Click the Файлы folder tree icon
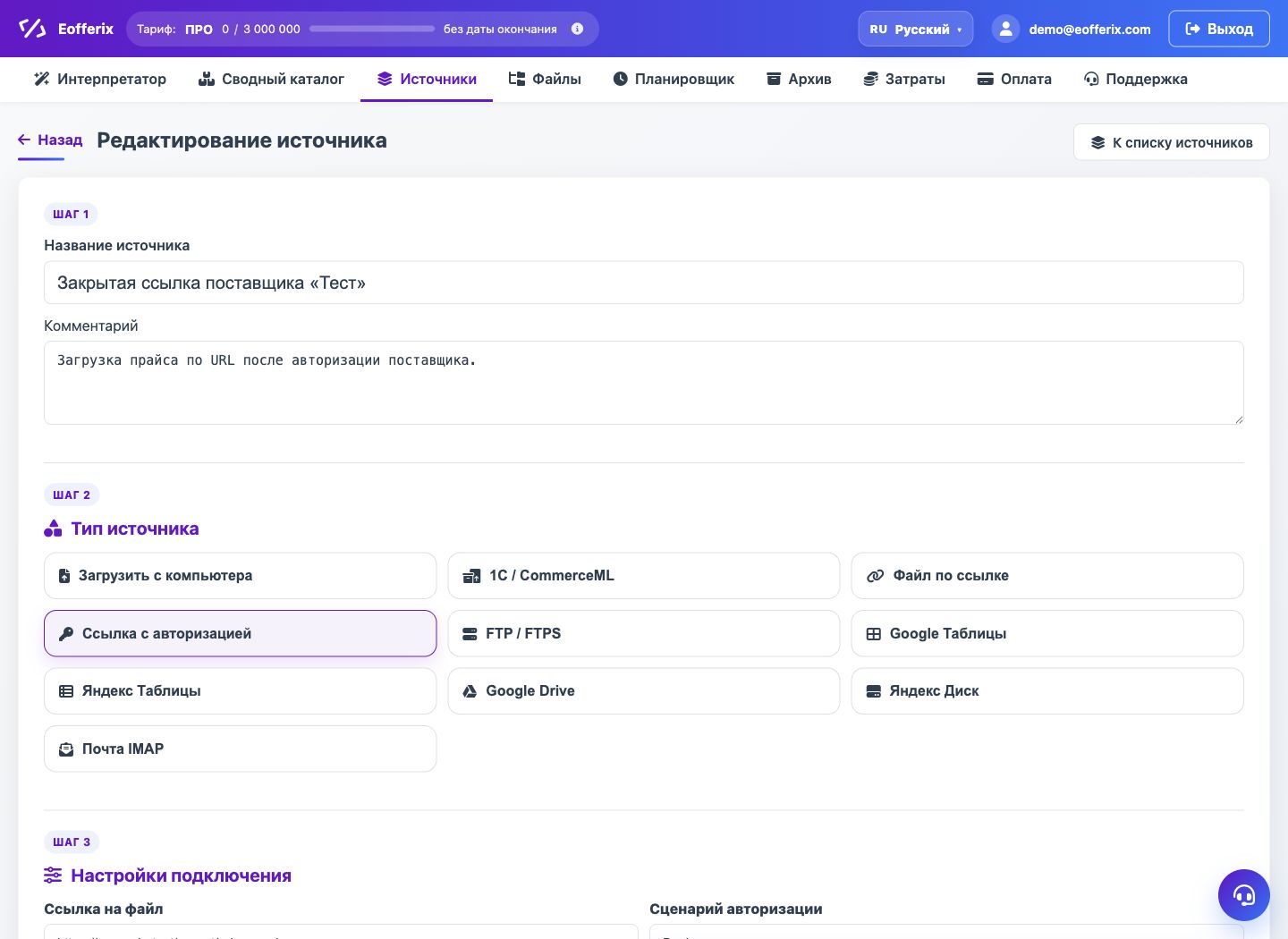 [x=516, y=79]
